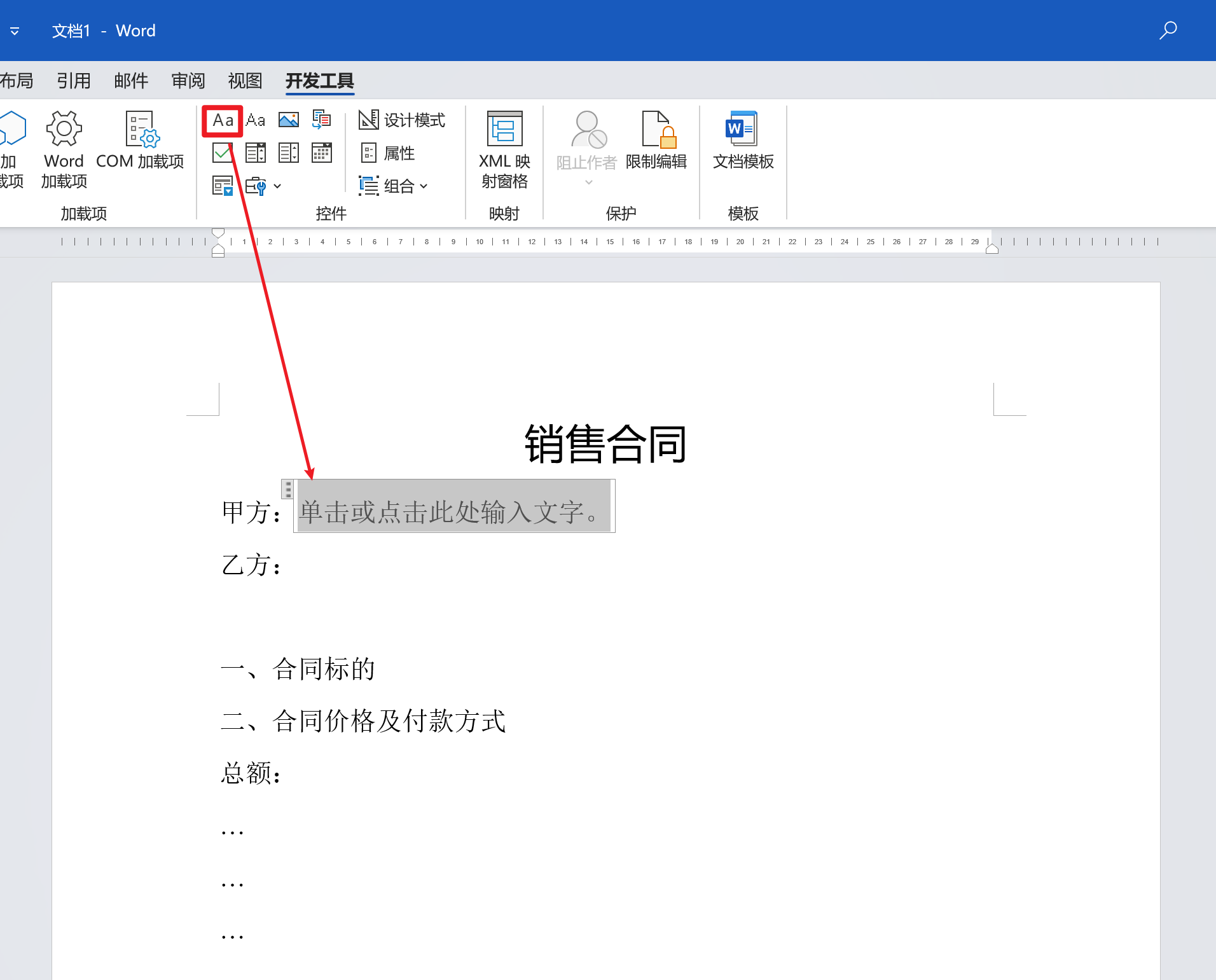This screenshot has width=1216, height=980.
Task: Open control 属性 properties
Action: click(389, 153)
